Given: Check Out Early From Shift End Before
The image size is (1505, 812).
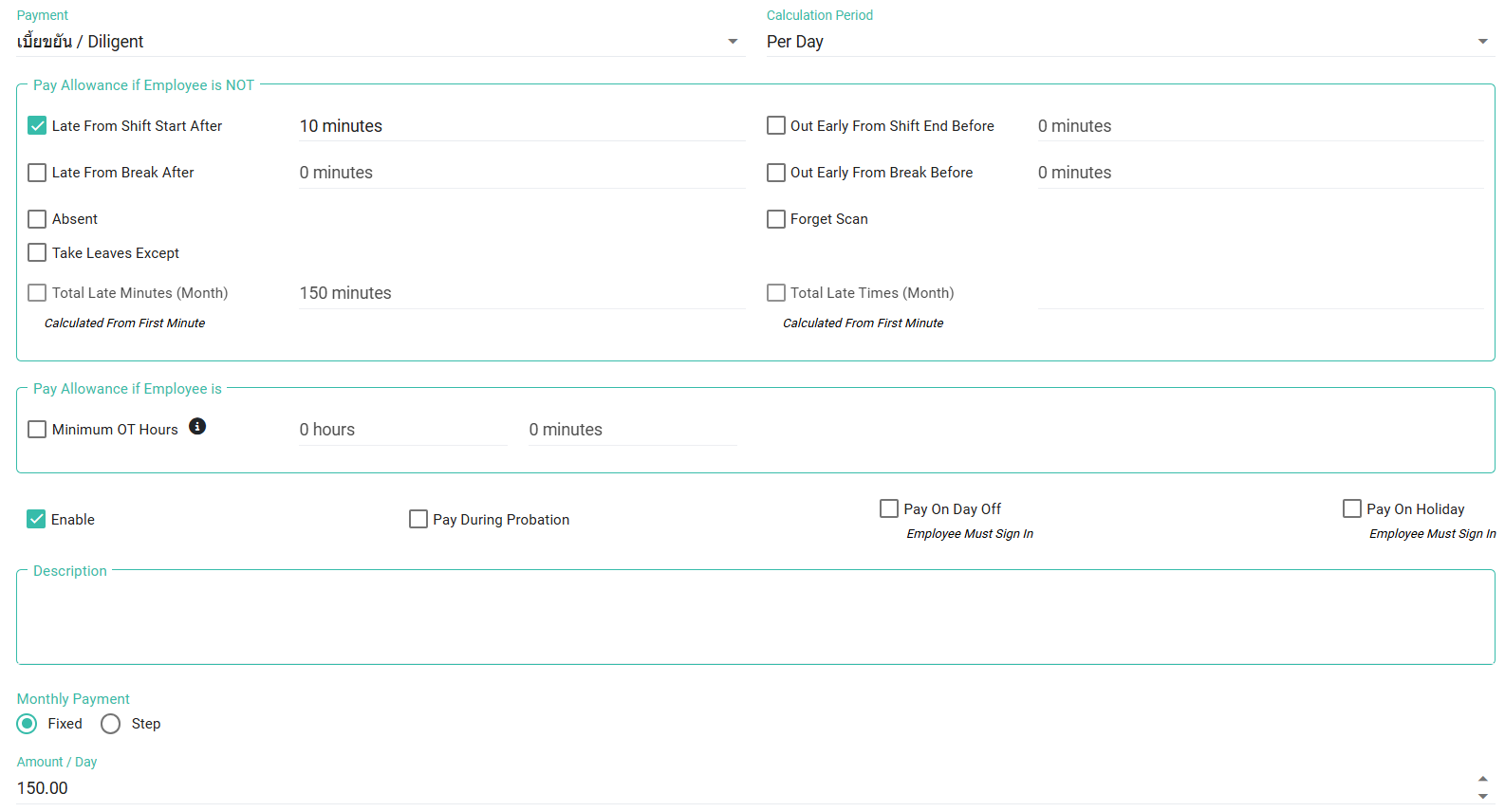Looking at the screenshot, I should (776, 125).
